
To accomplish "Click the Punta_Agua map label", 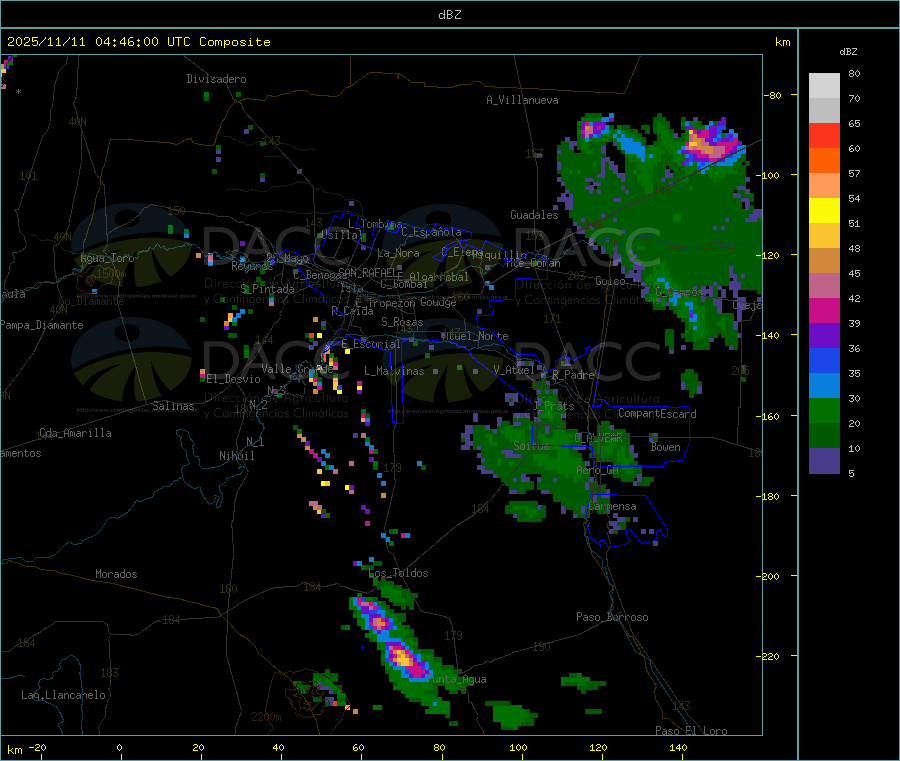I will (x=456, y=679).
